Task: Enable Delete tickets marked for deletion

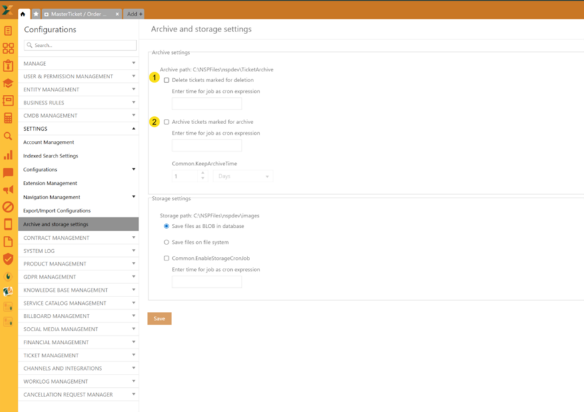Action: pos(166,80)
